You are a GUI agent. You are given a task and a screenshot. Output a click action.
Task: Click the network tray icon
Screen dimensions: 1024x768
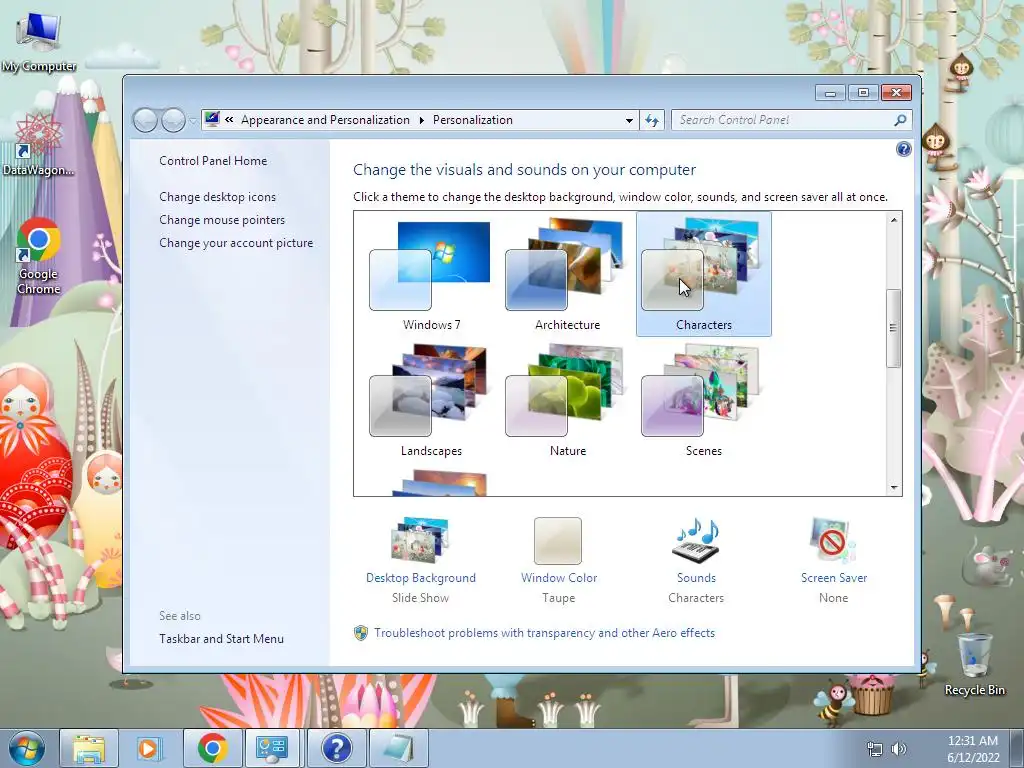(x=874, y=749)
